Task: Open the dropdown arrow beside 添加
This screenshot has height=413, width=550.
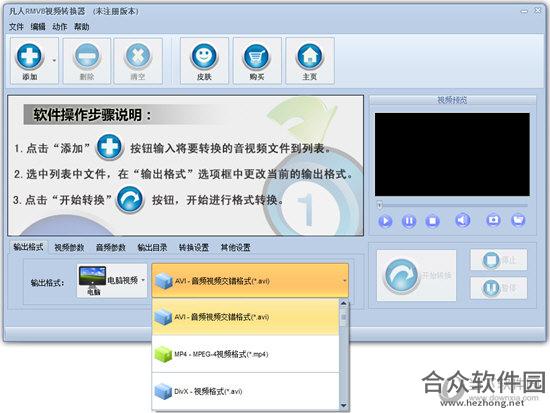Action: pyautogui.click(x=54, y=61)
